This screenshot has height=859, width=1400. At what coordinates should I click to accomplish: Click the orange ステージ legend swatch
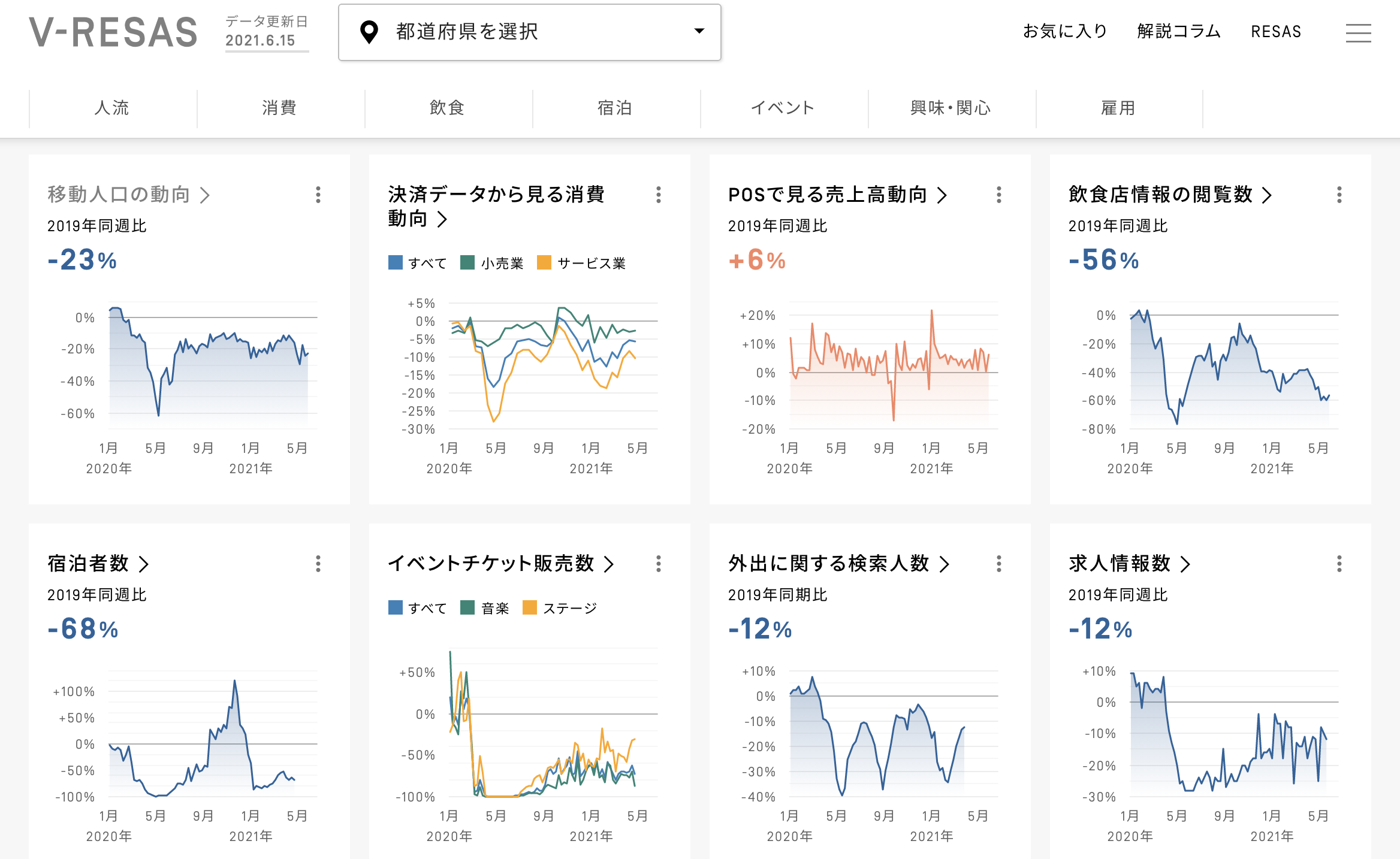(530, 608)
